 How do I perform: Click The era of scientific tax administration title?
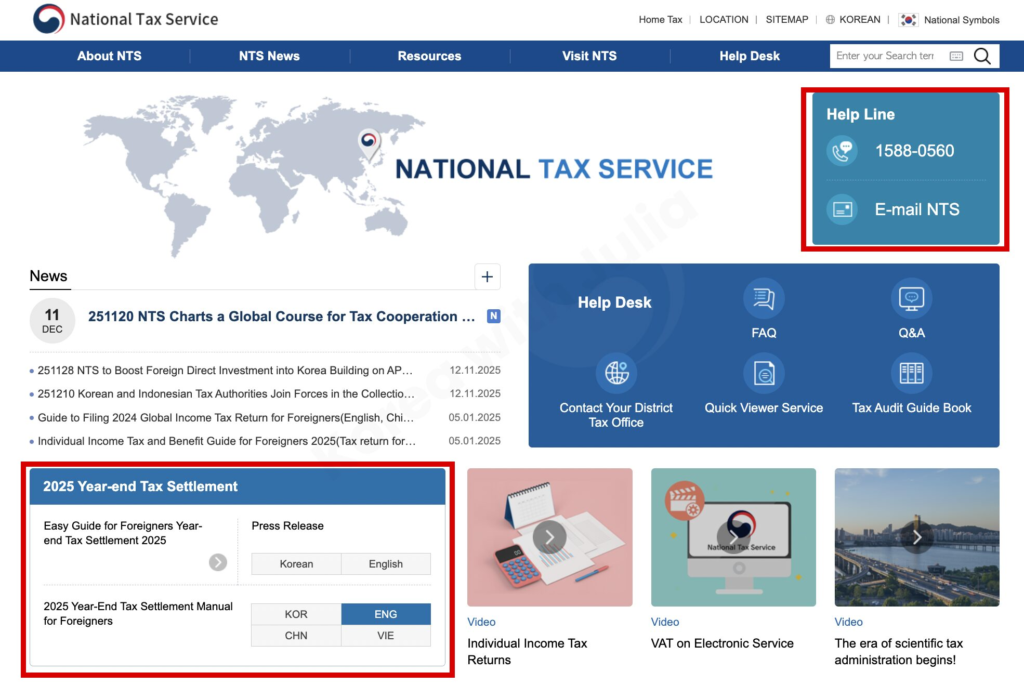tap(899, 651)
